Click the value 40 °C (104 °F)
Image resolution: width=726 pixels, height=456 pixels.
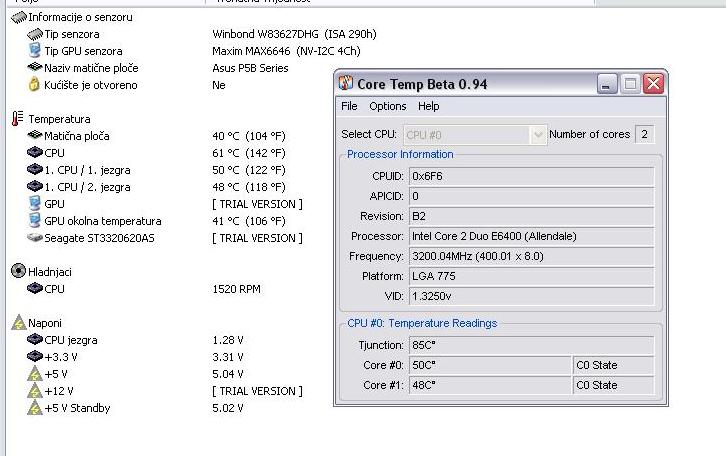click(x=249, y=136)
